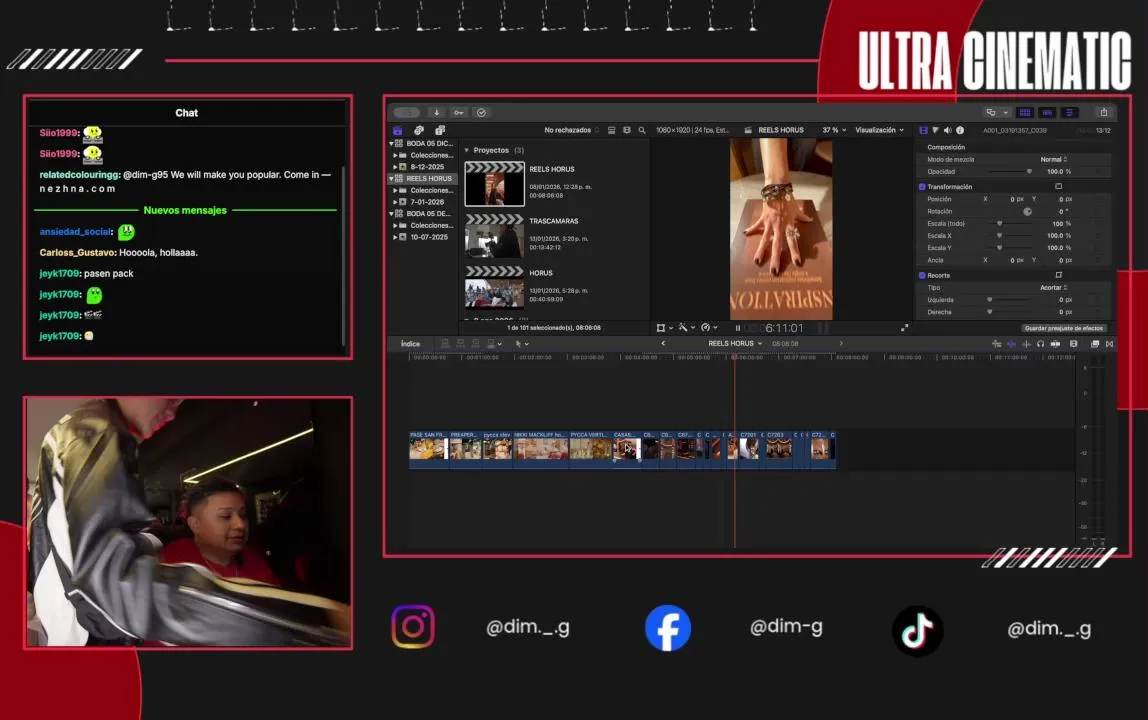Click the Índice timeline index button
This screenshot has height=720, width=1148.
pyautogui.click(x=410, y=344)
